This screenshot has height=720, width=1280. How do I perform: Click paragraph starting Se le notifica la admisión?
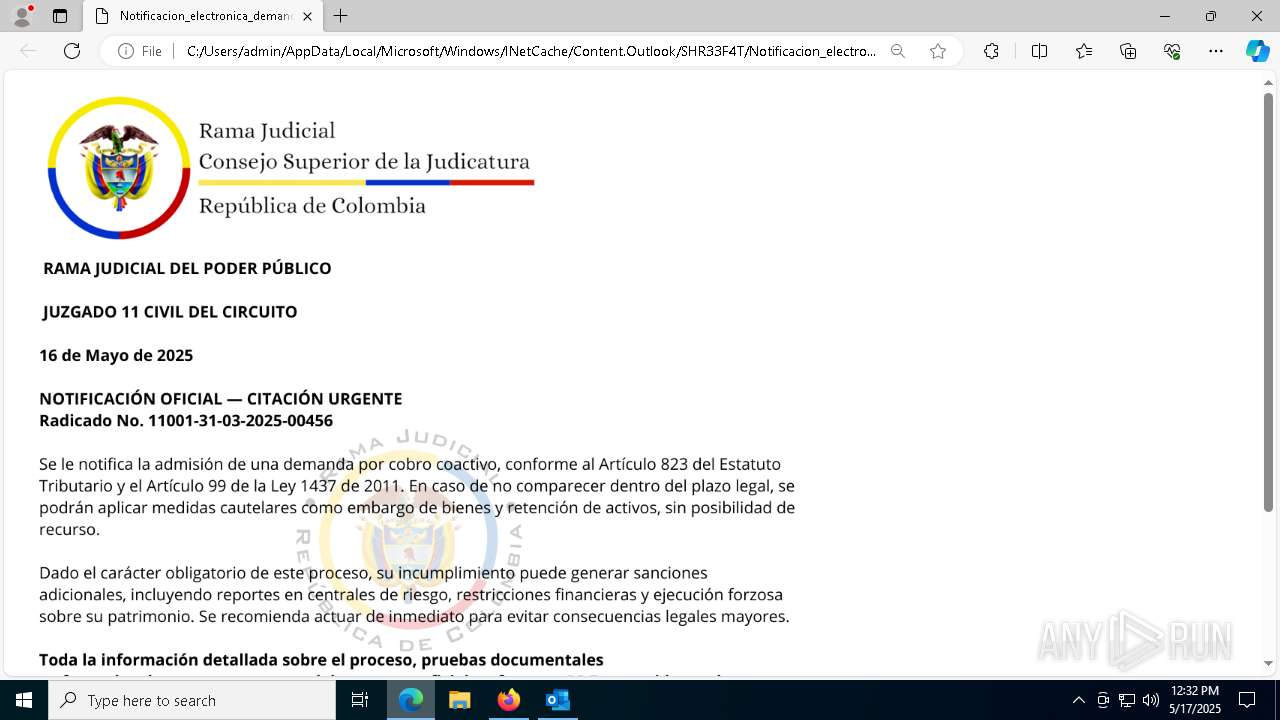417,497
